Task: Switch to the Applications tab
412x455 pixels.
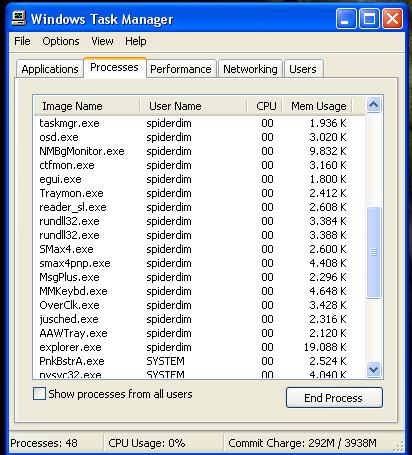Action: point(50,69)
